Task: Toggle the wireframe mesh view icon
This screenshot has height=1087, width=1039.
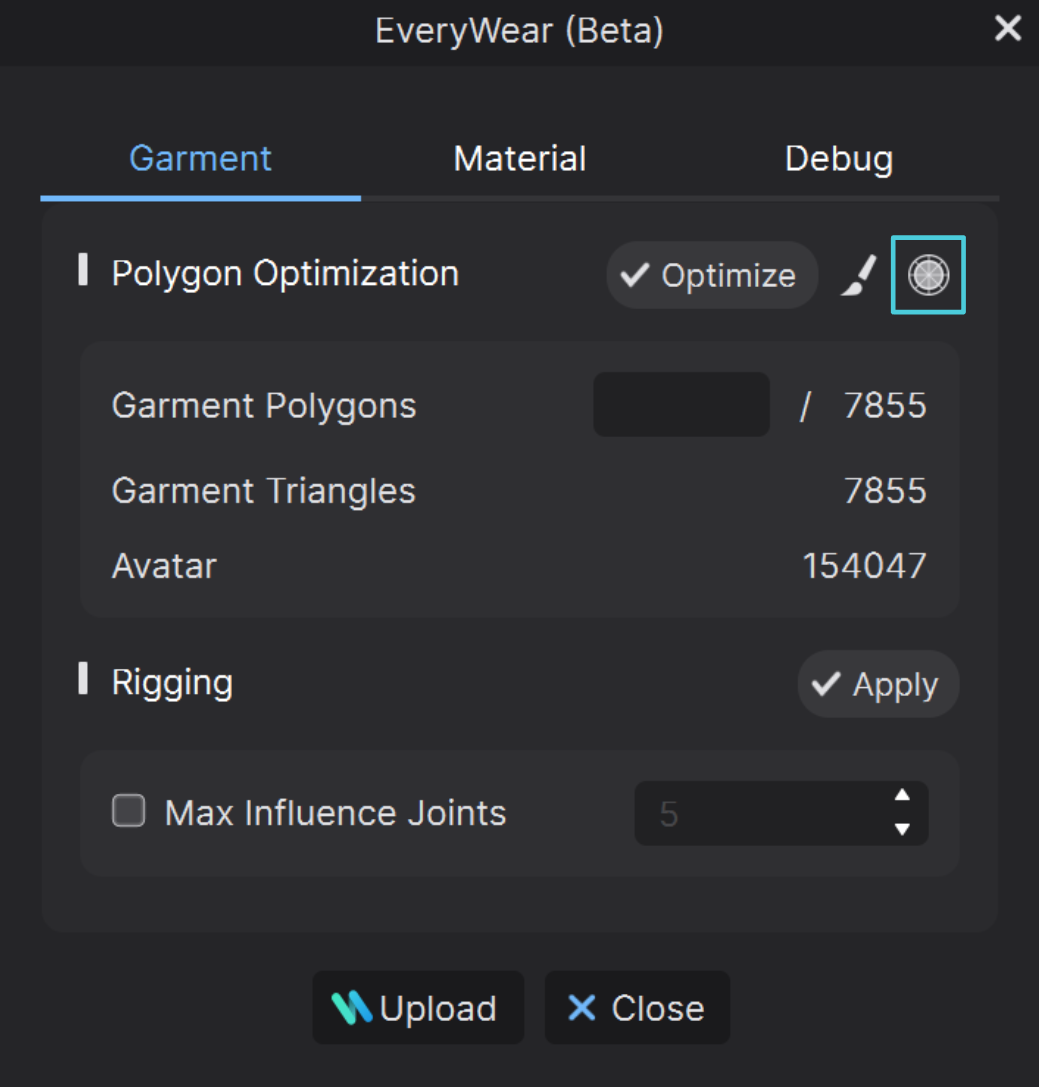Action: [928, 275]
